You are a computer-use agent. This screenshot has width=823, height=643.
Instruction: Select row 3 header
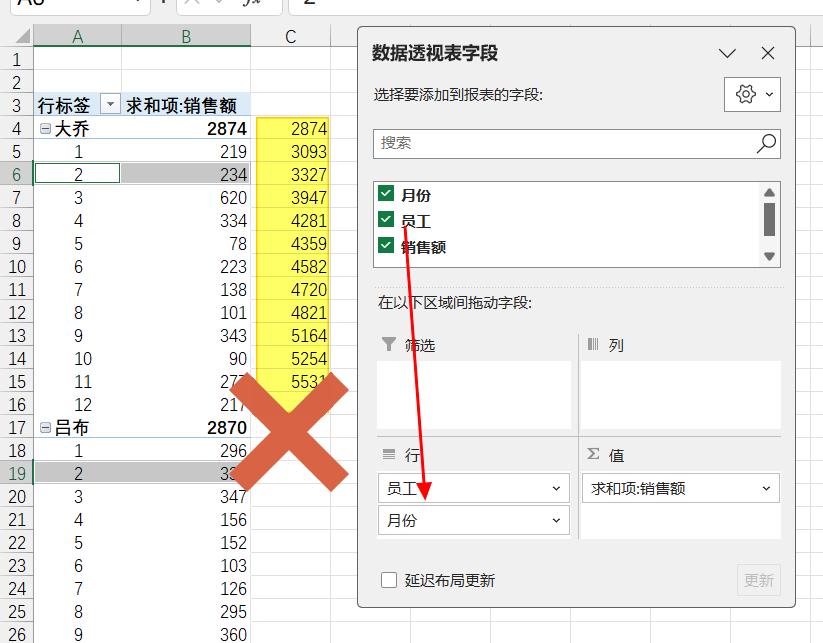16,106
